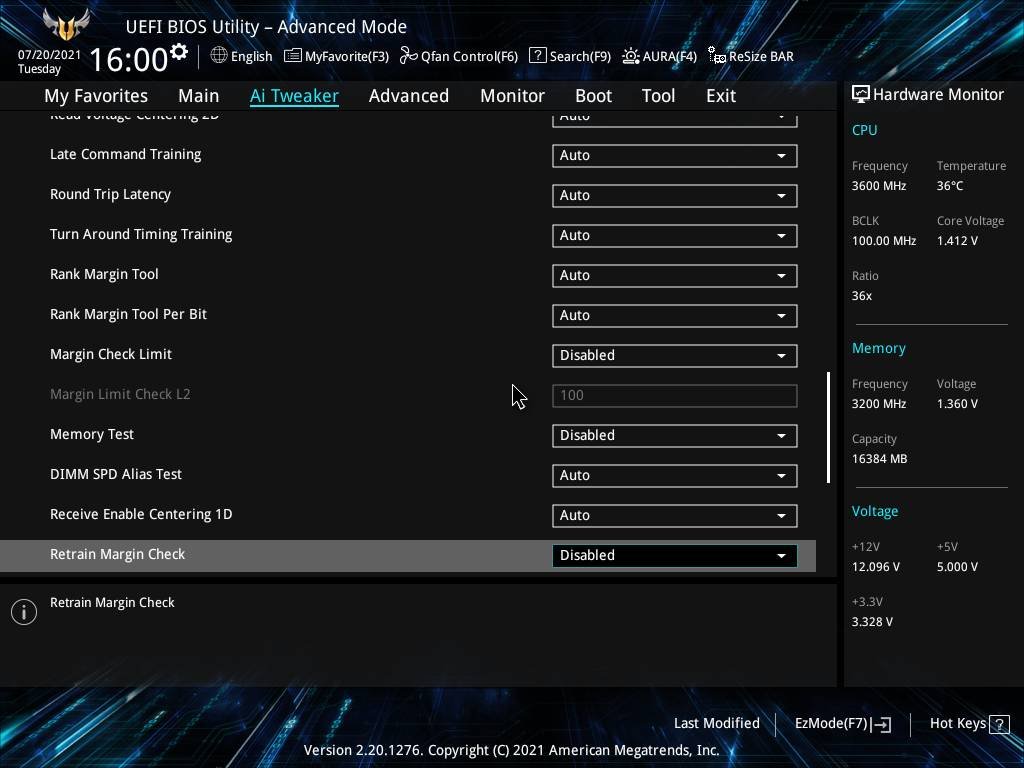This screenshot has height=768, width=1024.
Task: Click the Hot Keys question mark icon
Action: tap(998, 724)
